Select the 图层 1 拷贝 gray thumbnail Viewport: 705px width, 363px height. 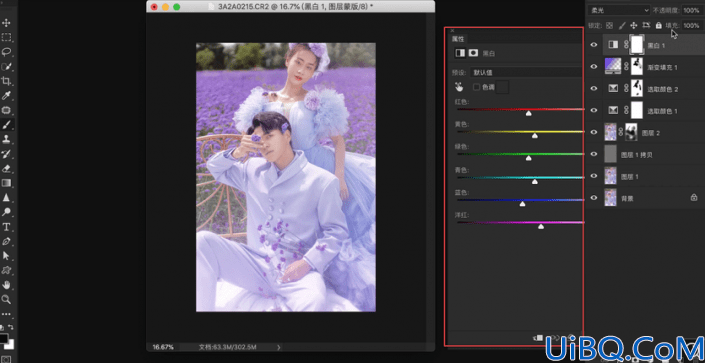pyautogui.click(x=610, y=154)
